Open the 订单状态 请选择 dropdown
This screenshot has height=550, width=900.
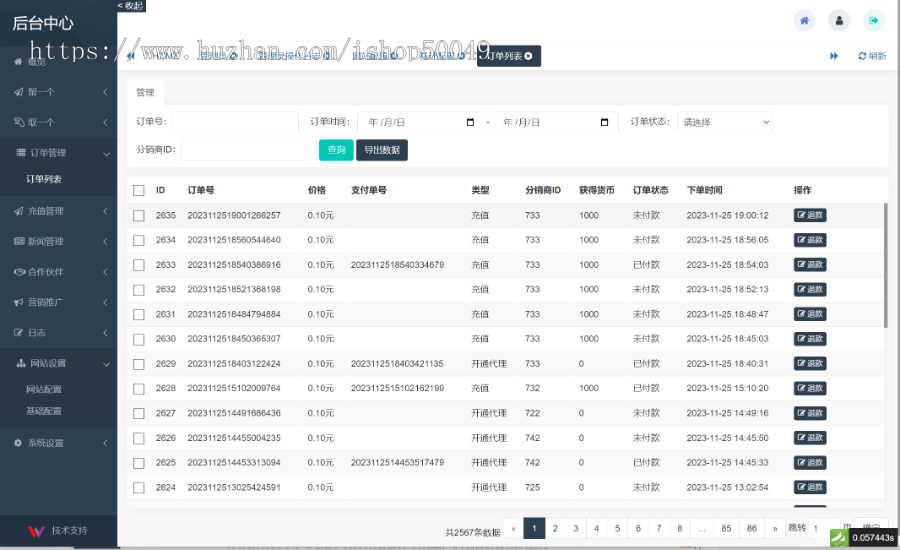pos(724,122)
